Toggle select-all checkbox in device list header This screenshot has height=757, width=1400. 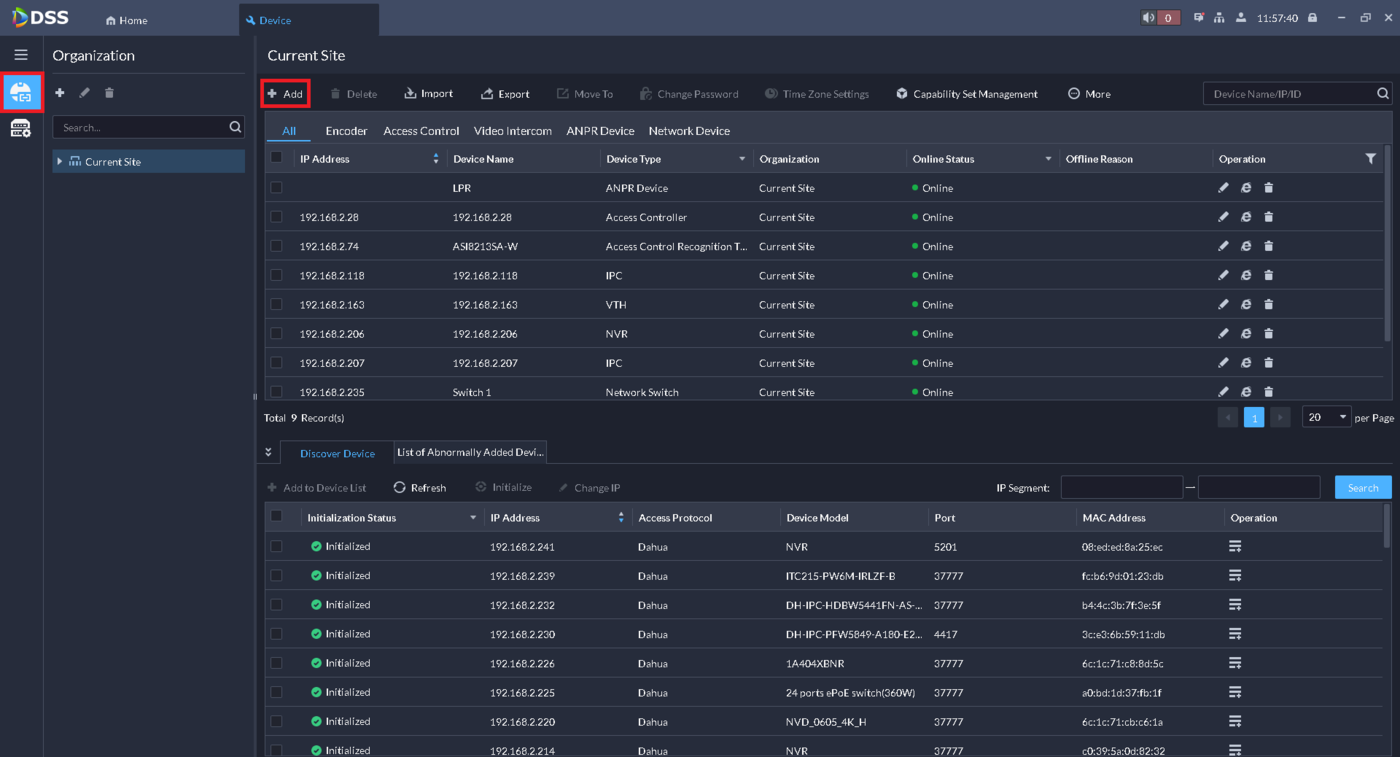point(277,158)
